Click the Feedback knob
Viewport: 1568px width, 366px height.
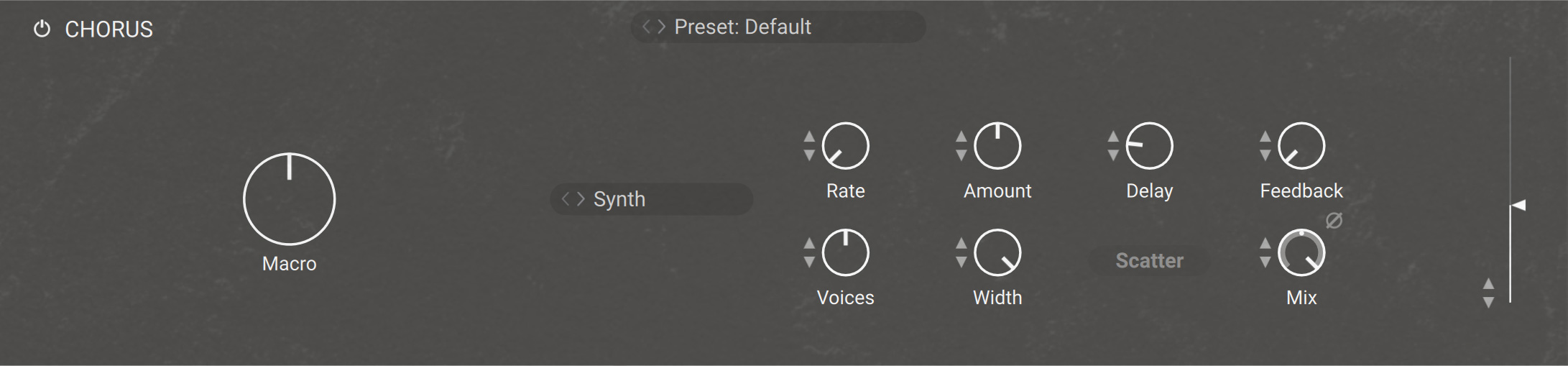pos(1301,146)
